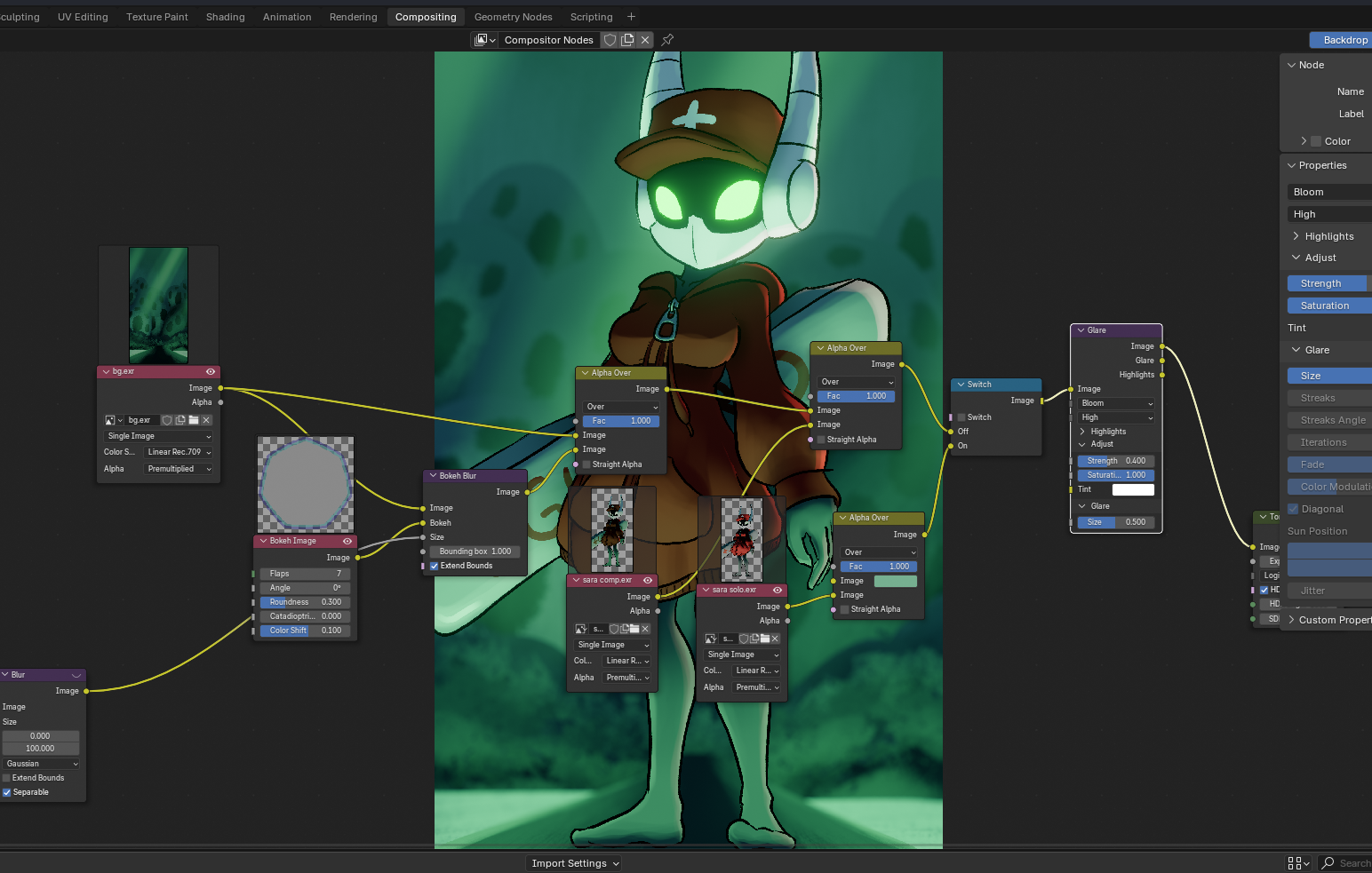Screen dimensions: 1372x873
Task: Adjust the Roundness slider in Bokeh Image node
Action: click(x=306, y=602)
